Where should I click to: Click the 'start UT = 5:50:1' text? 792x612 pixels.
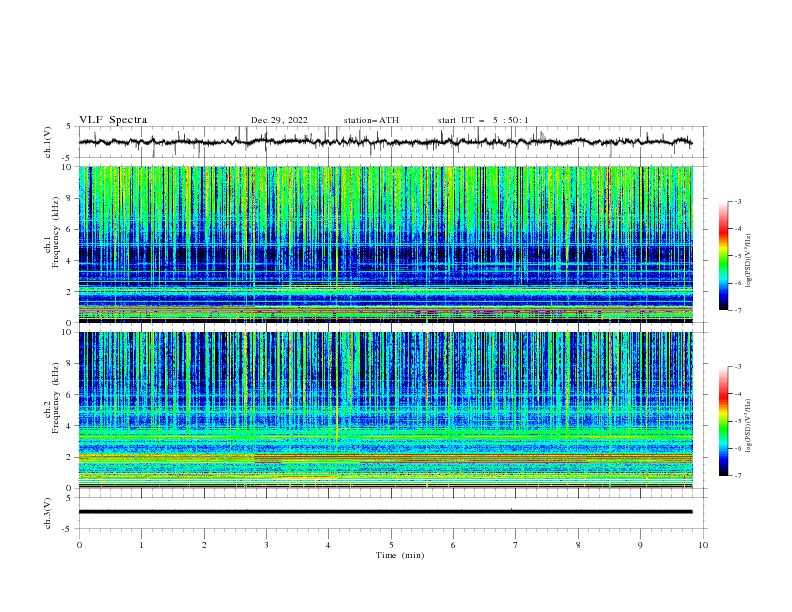[483, 120]
